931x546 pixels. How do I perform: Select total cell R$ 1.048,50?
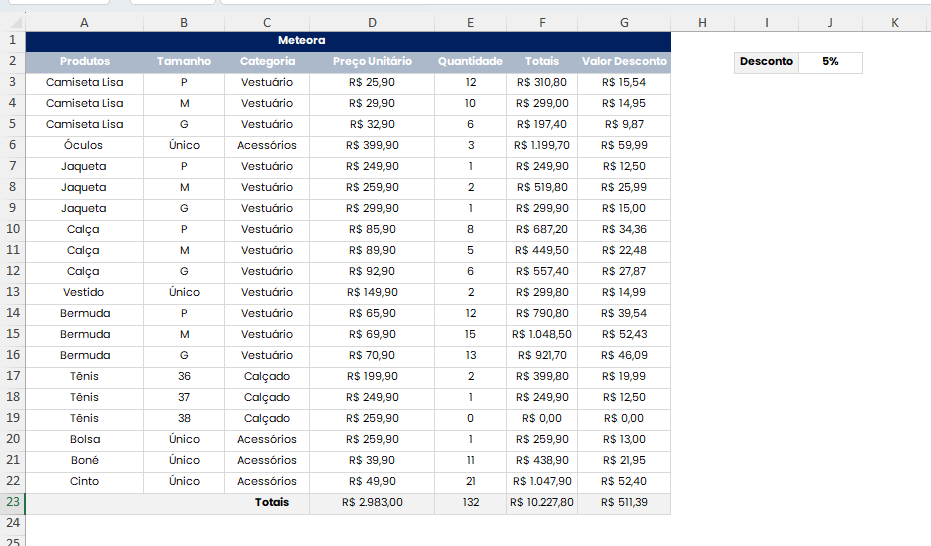pyautogui.click(x=542, y=334)
